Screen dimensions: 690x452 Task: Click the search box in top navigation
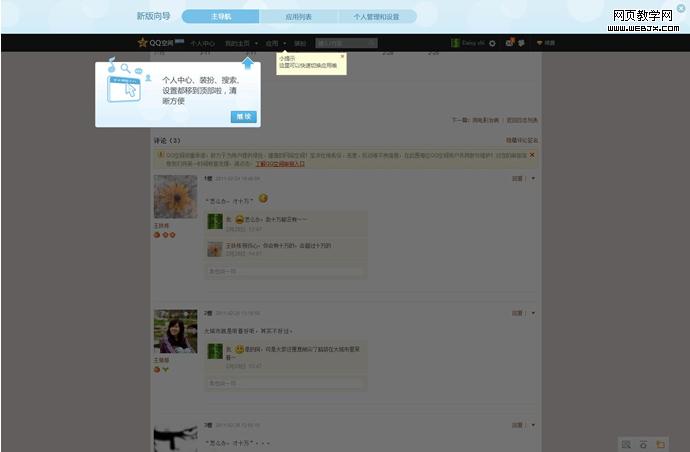[344, 43]
